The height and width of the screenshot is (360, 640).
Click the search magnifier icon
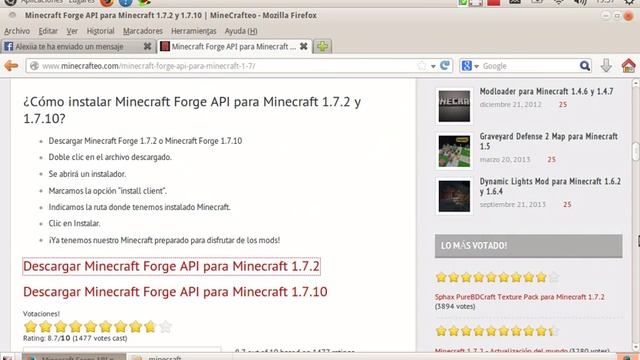coord(584,66)
